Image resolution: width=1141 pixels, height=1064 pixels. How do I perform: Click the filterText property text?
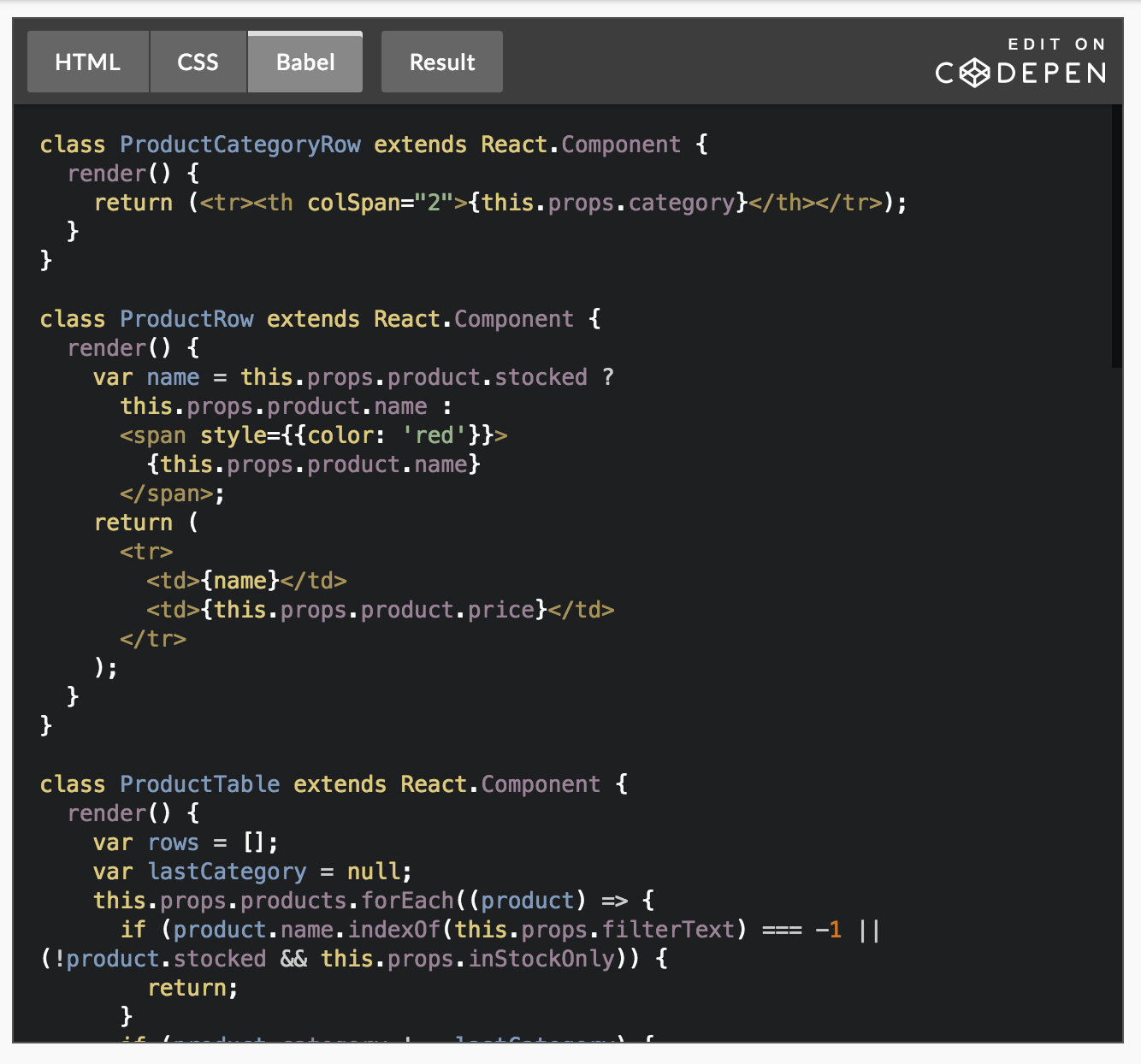(668, 930)
